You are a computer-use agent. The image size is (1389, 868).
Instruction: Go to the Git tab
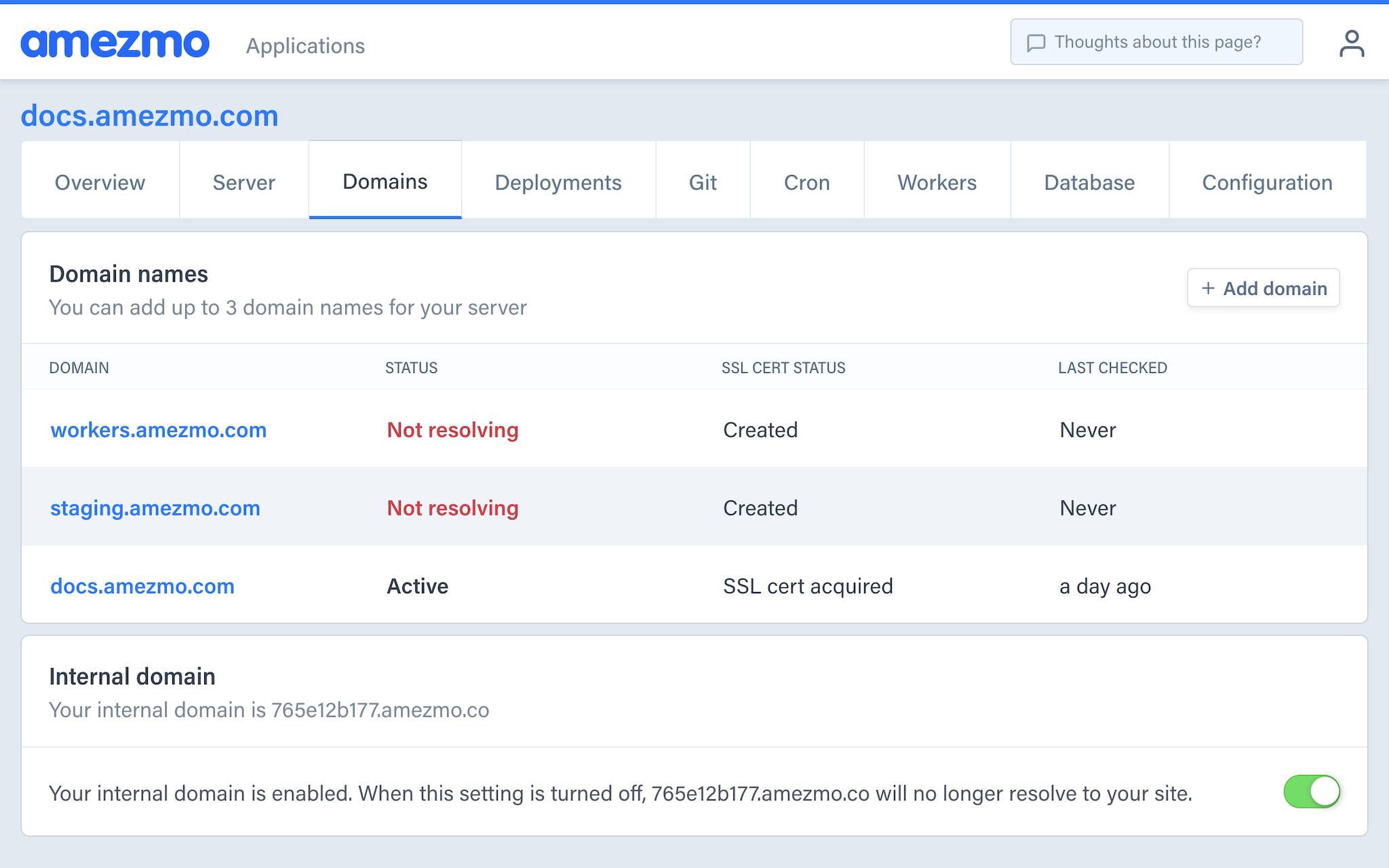pos(703,182)
